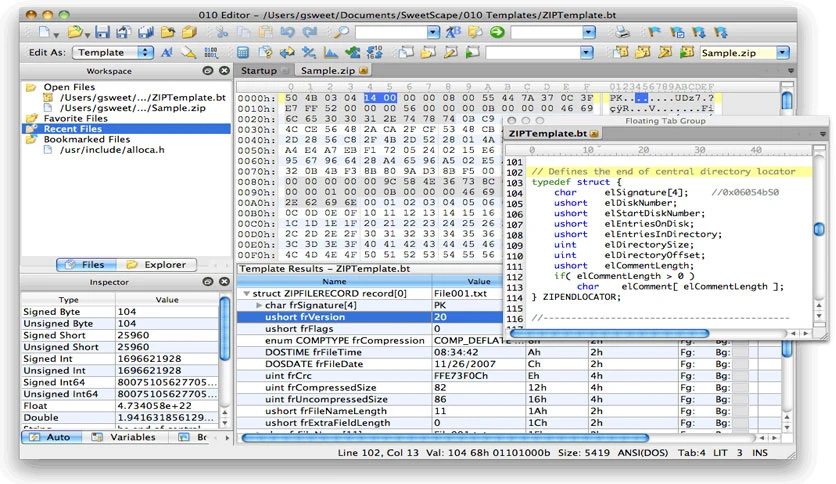Select the Variables tab in Inspector
The image size is (836, 484).
coord(125,437)
